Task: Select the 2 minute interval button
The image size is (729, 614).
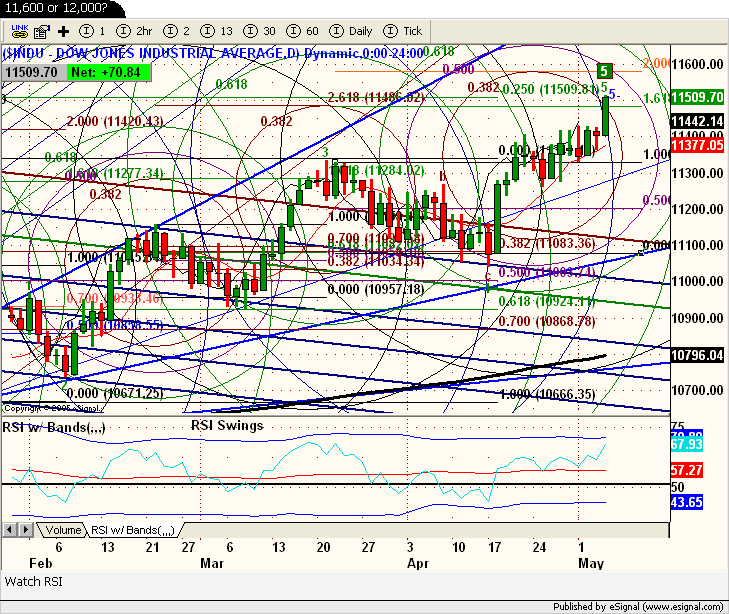Action: coord(178,31)
